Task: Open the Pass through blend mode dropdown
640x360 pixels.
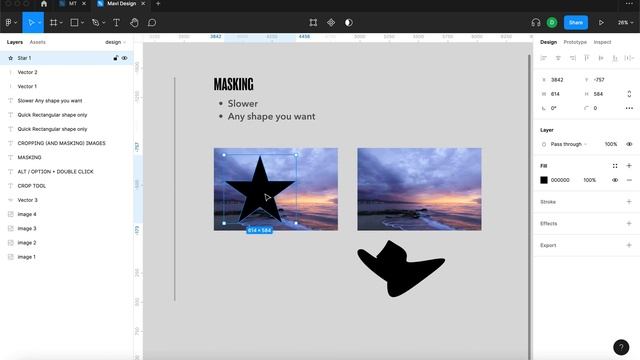Action: [x=569, y=144]
